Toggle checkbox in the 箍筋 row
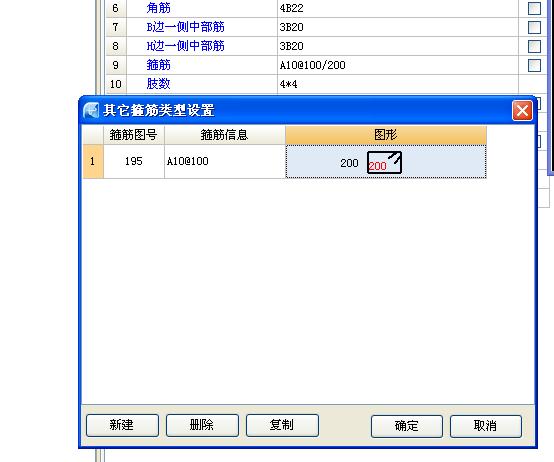 point(534,65)
